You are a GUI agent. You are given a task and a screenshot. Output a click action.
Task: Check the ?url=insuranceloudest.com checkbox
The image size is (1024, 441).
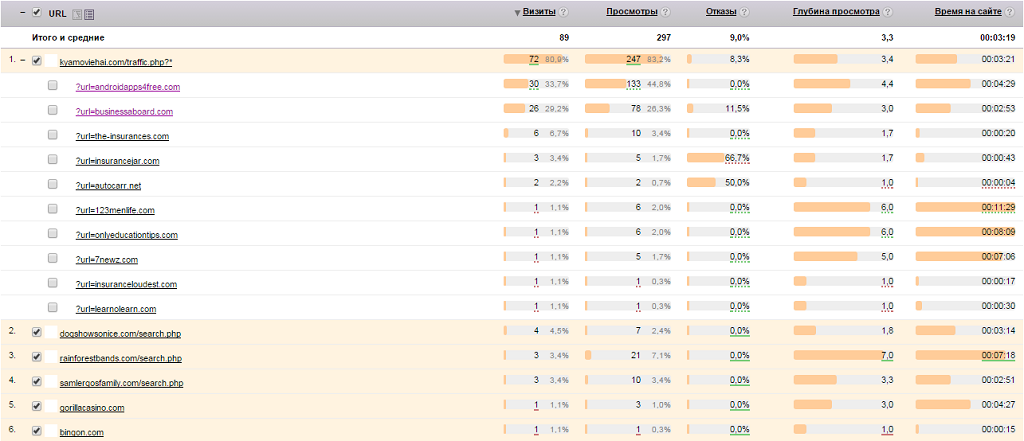click(53, 283)
